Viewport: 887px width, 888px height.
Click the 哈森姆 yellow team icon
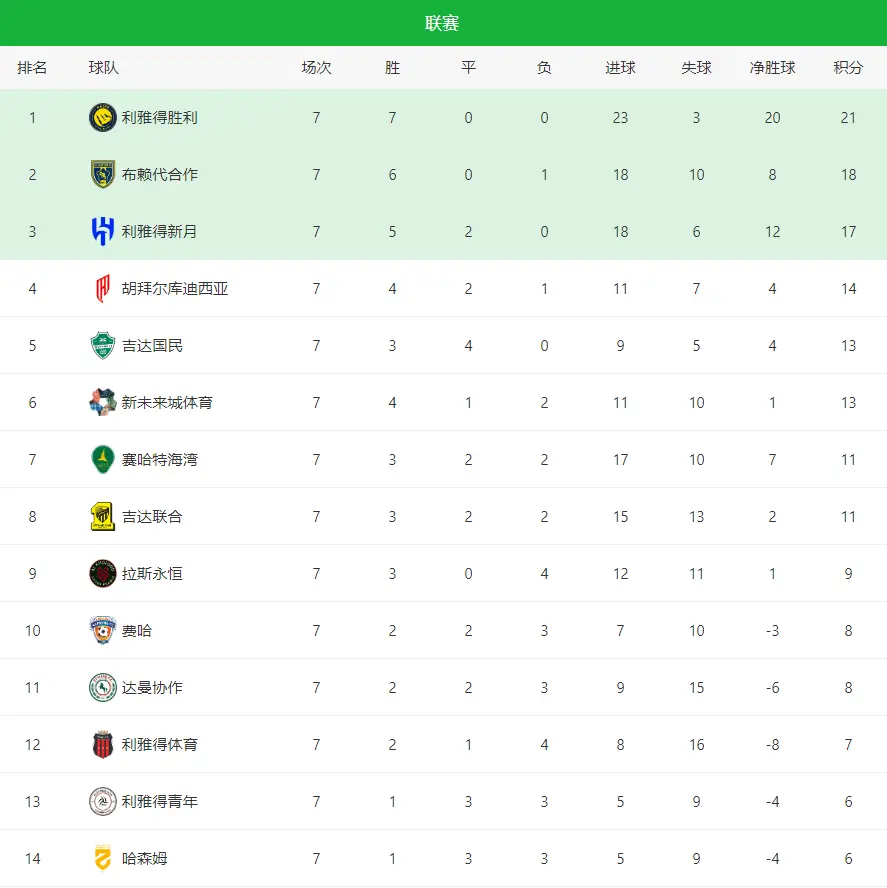click(103, 858)
